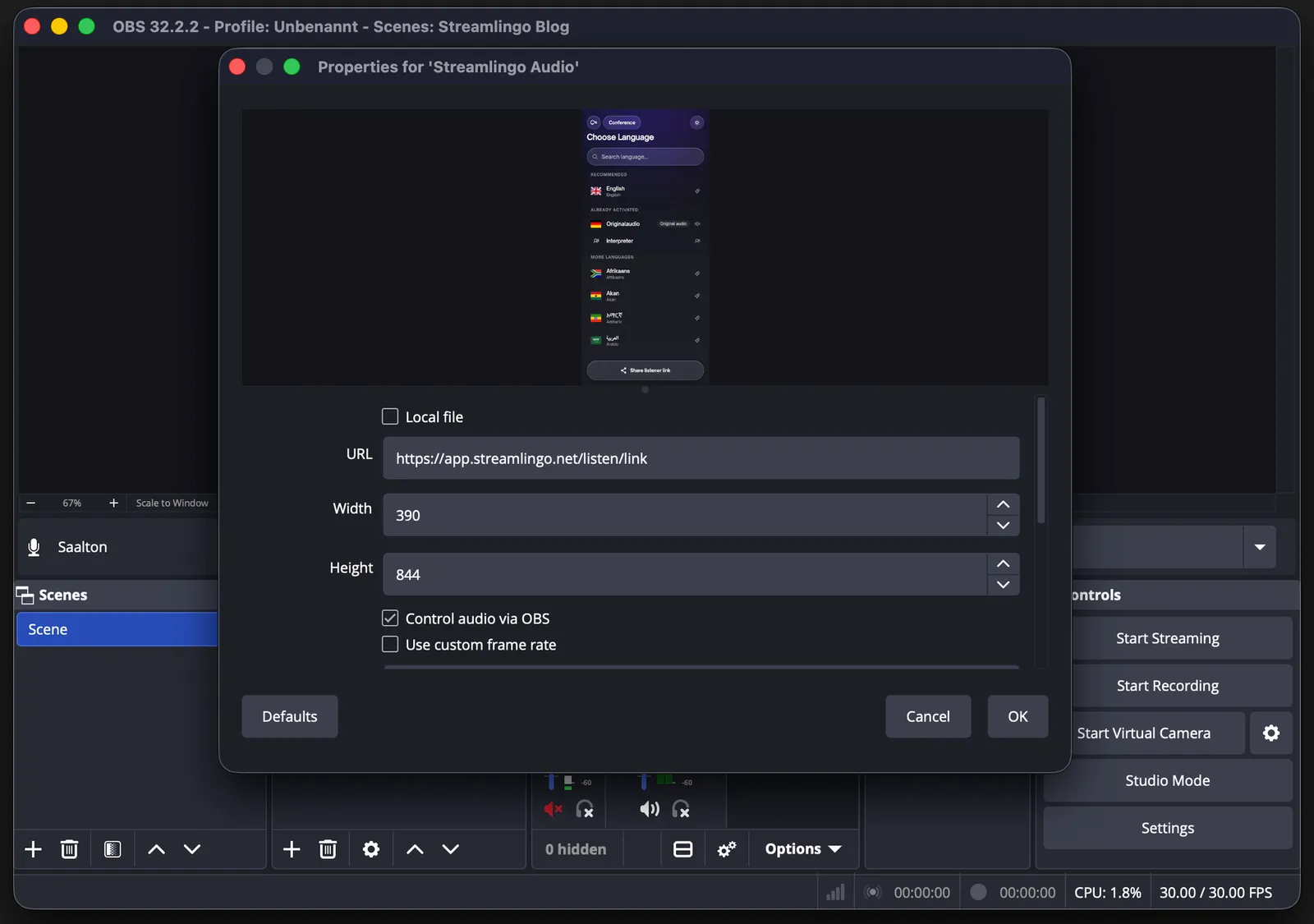Click the '30.00 / 30.00 FPS' status text

click(1215, 893)
